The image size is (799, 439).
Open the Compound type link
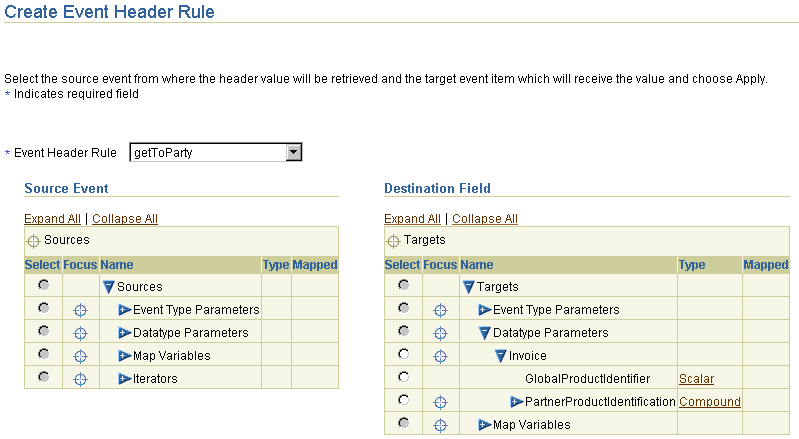click(709, 402)
